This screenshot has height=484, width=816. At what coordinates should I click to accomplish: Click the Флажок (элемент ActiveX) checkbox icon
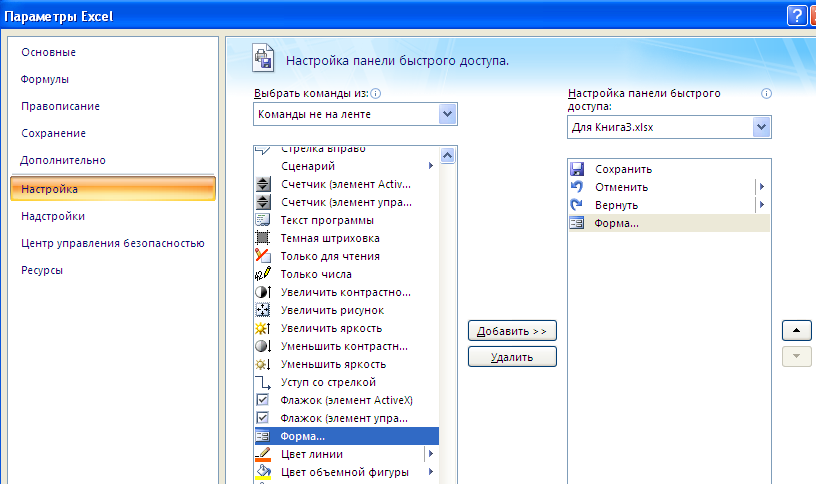(x=263, y=400)
